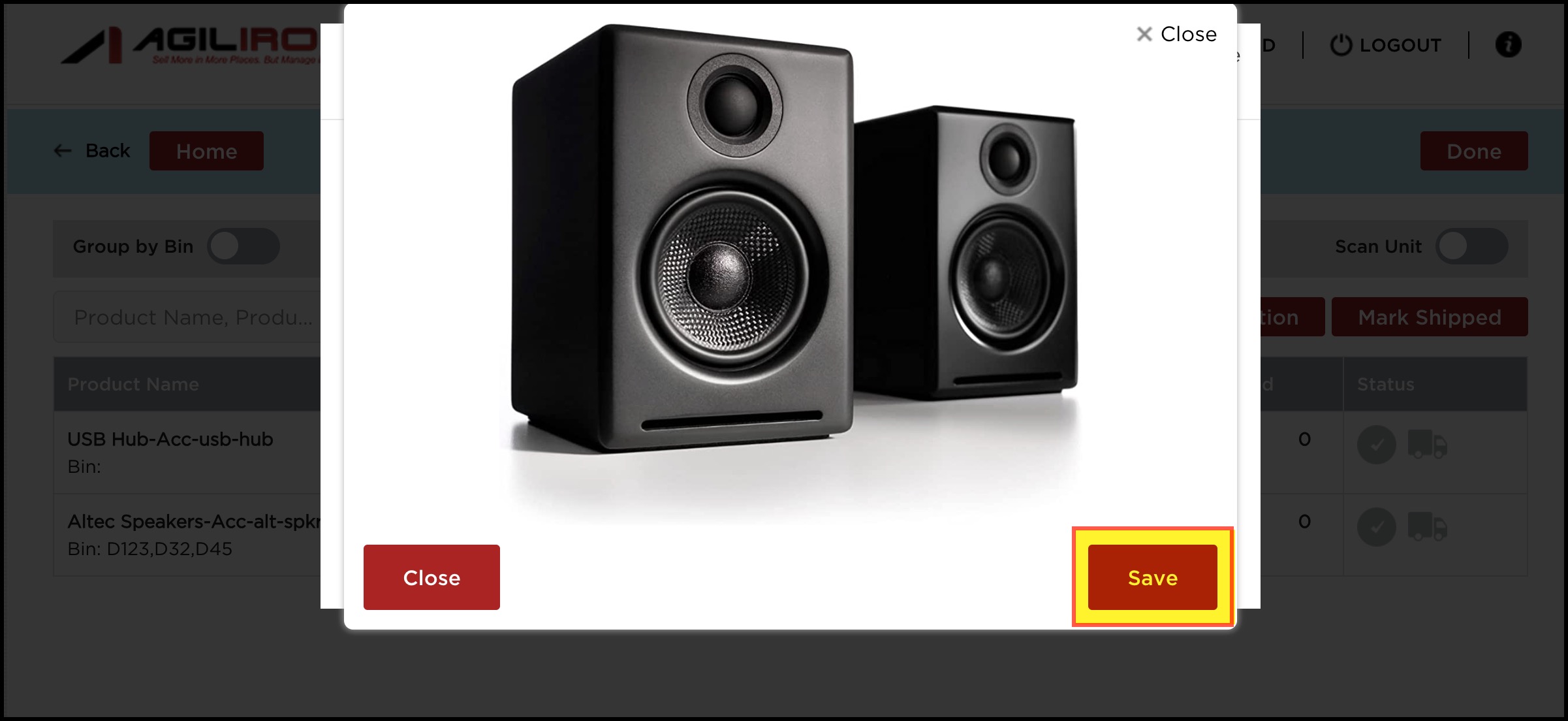The width and height of the screenshot is (1568, 721).
Task: Save the speaker image
Action: pos(1152,577)
